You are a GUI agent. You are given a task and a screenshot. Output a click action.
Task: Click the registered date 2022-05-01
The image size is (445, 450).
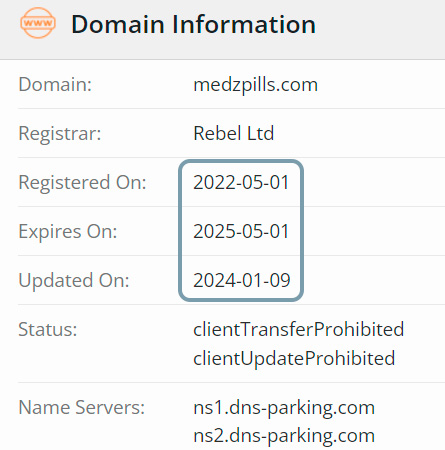[241, 182]
